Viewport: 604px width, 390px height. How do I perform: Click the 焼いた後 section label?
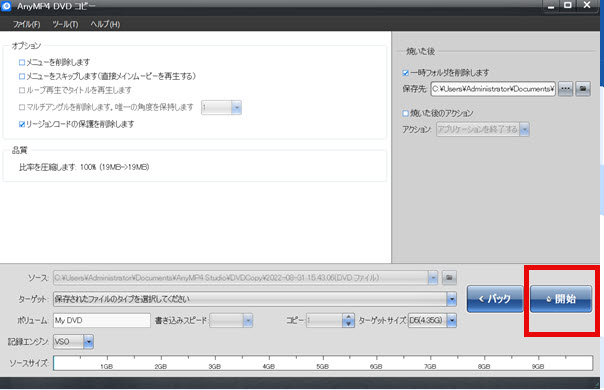[420, 51]
